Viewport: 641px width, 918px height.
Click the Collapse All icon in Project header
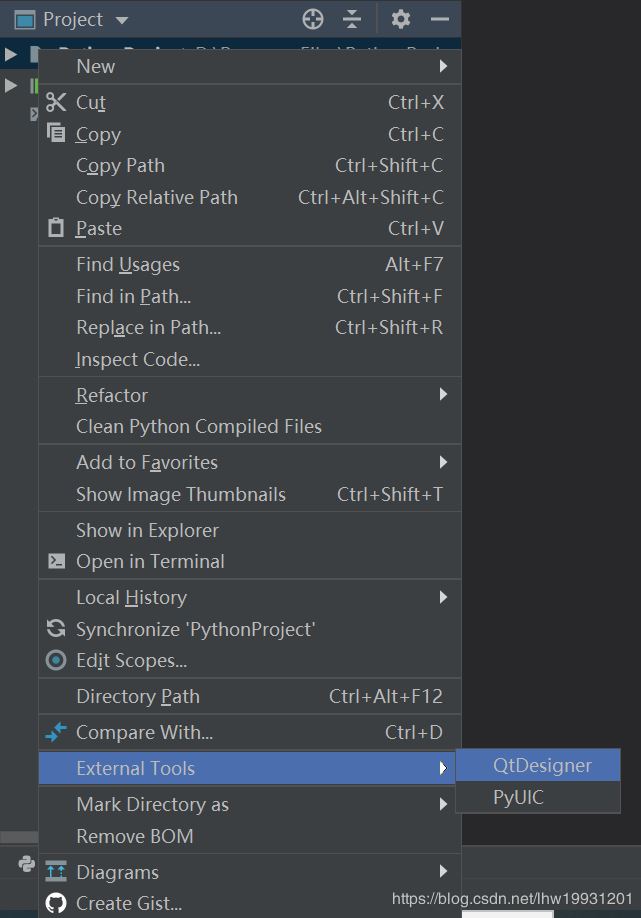point(352,19)
